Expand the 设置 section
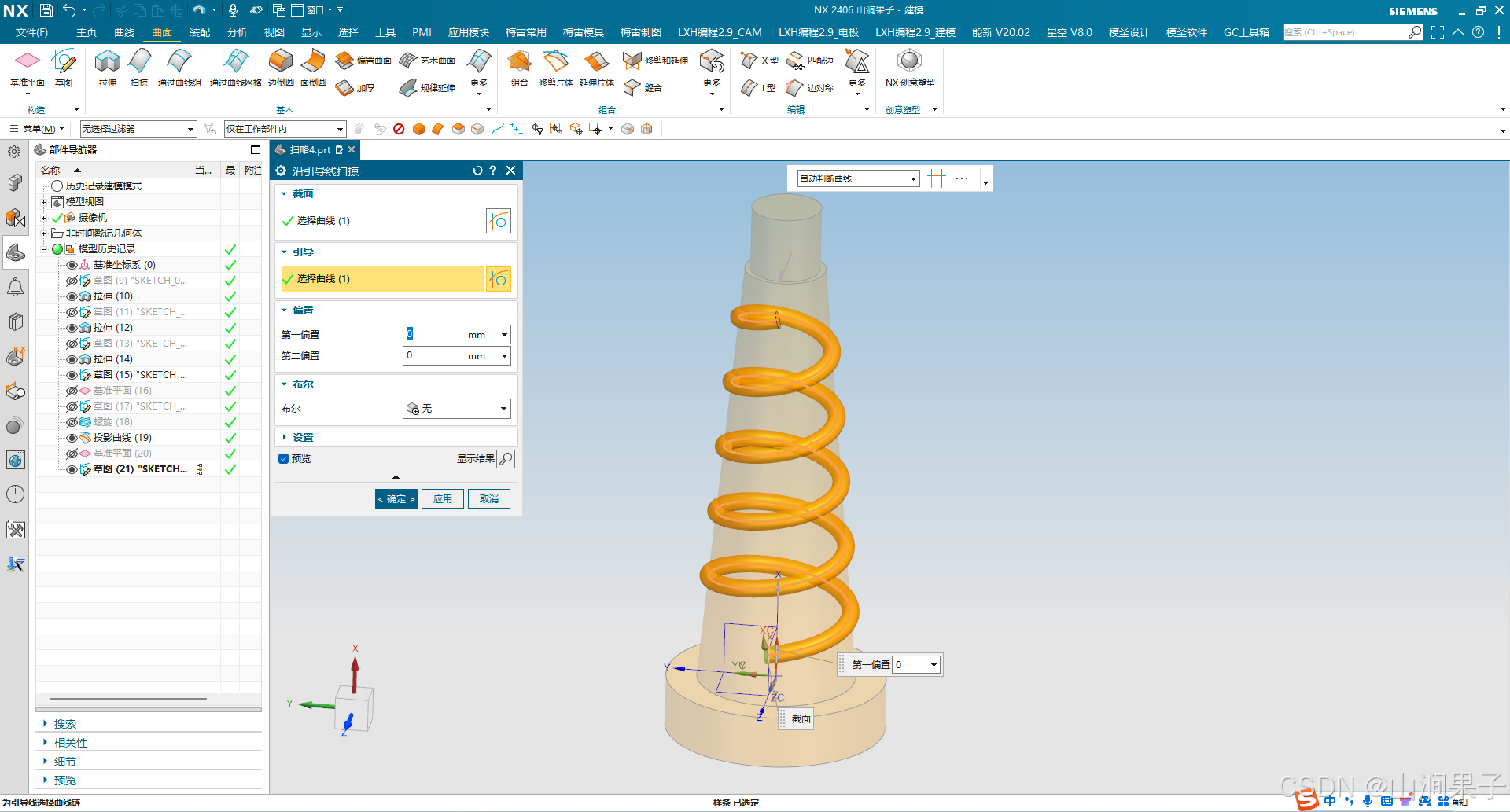Image resolution: width=1510 pixels, height=812 pixels. [x=302, y=438]
